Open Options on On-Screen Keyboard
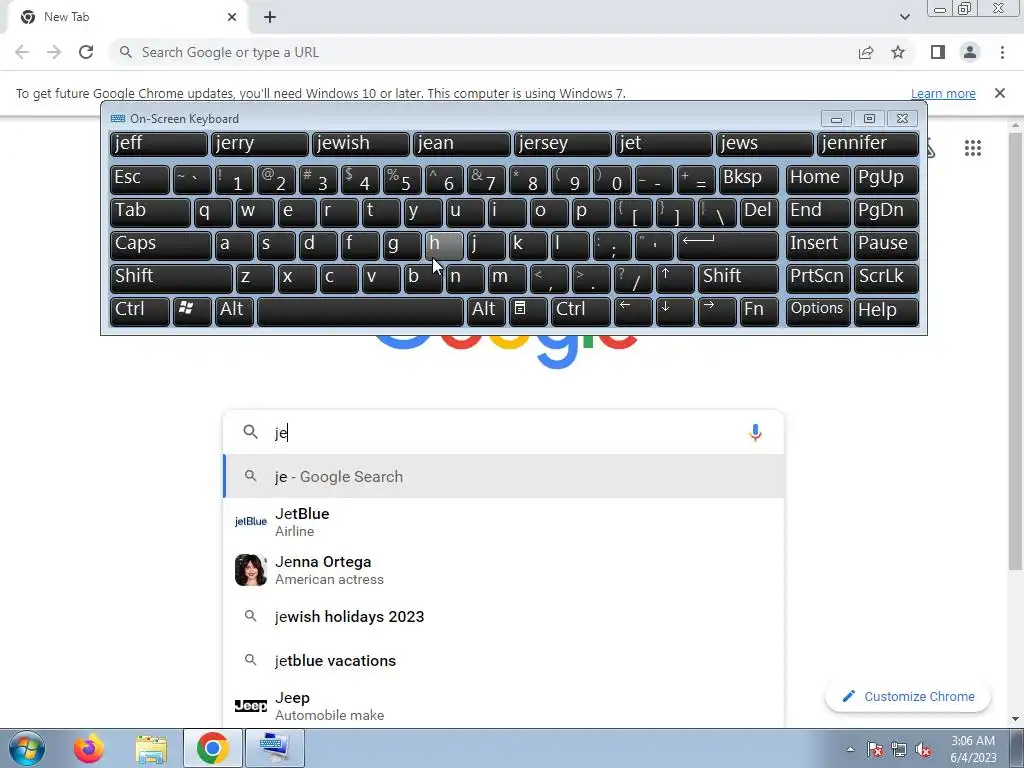The width and height of the screenshot is (1024, 768). 818,311
